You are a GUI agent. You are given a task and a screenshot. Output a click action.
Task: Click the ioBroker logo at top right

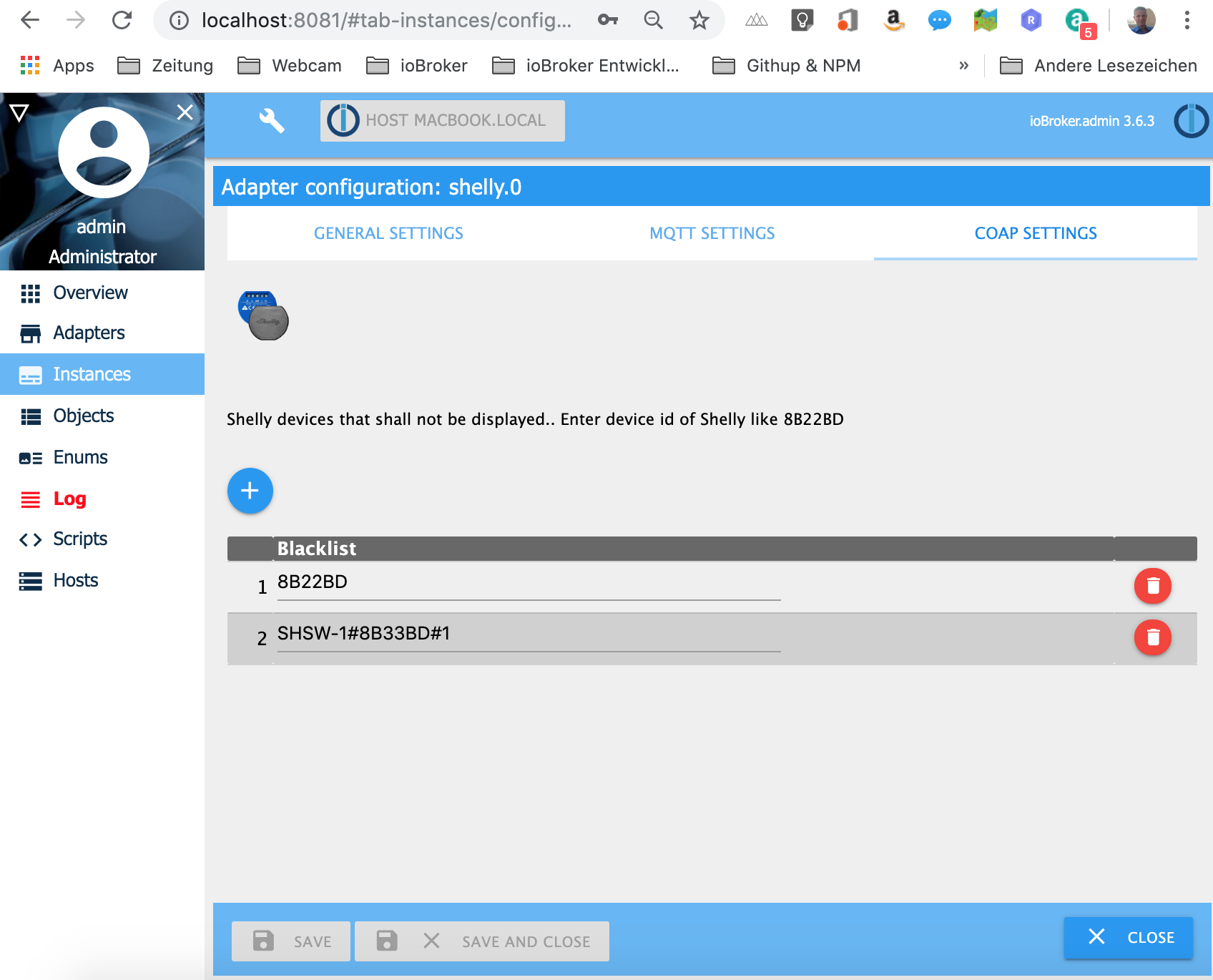1191,121
